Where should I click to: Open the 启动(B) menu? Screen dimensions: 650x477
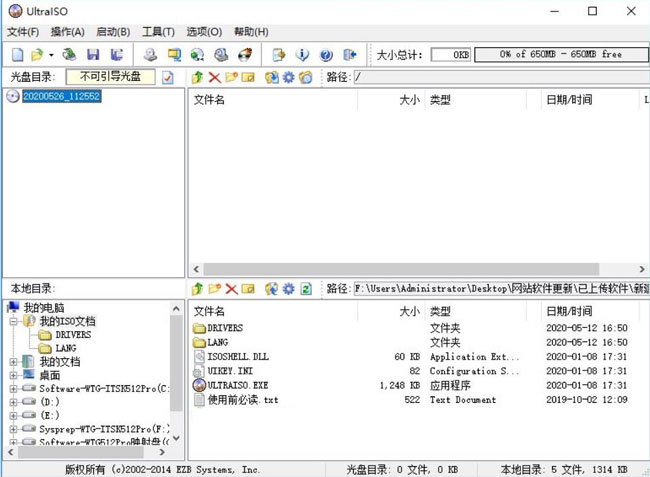[113, 32]
